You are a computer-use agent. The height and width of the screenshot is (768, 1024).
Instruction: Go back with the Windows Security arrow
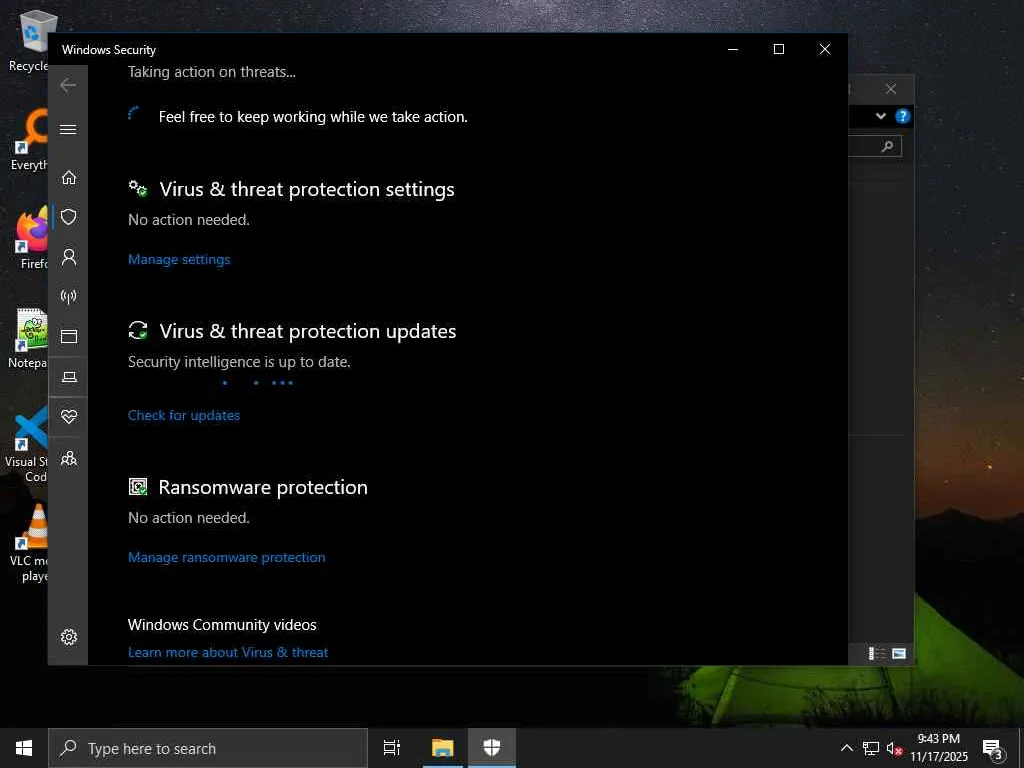pos(68,86)
